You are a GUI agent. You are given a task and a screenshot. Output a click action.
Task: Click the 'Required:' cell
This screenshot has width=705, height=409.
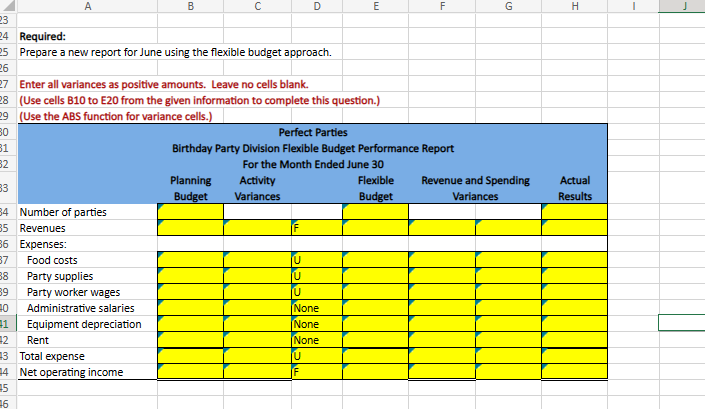tap(43, 36)
